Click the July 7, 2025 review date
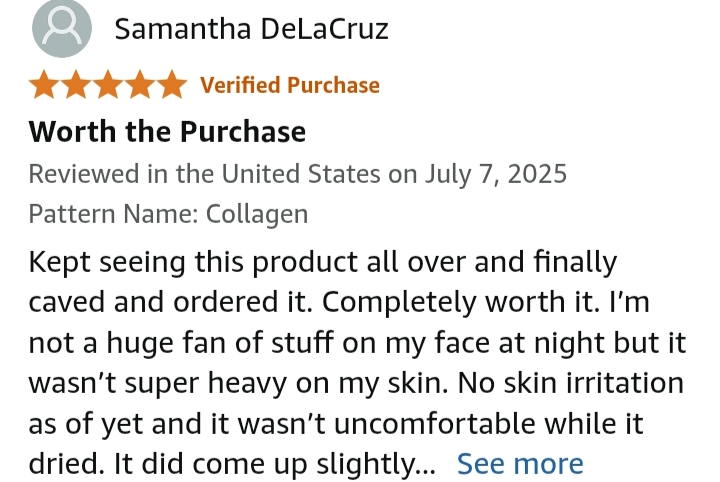720x482 pixels. coord(496,174)
